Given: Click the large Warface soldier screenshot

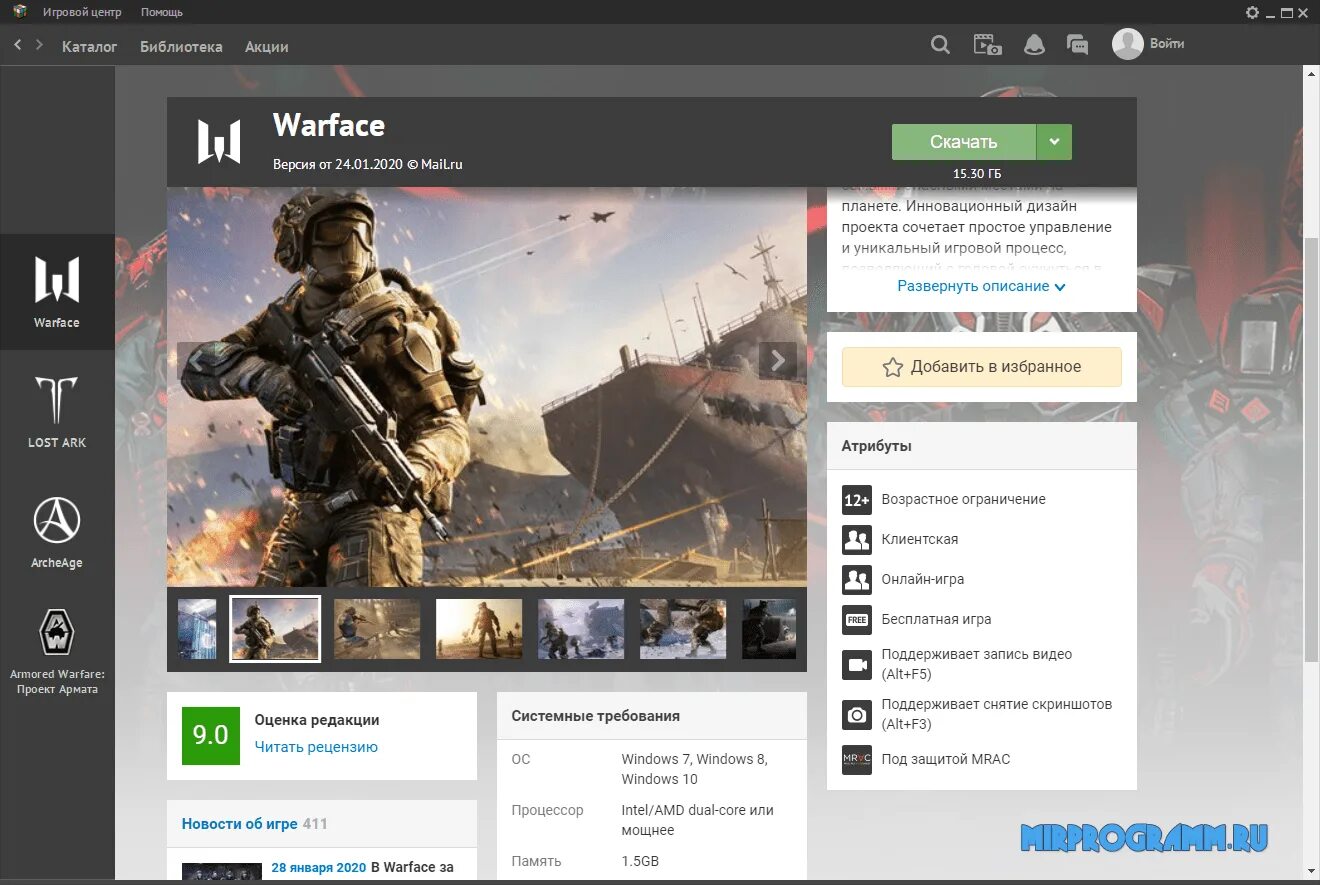Looking at the screenshot, I should click(x=487, y=387).
